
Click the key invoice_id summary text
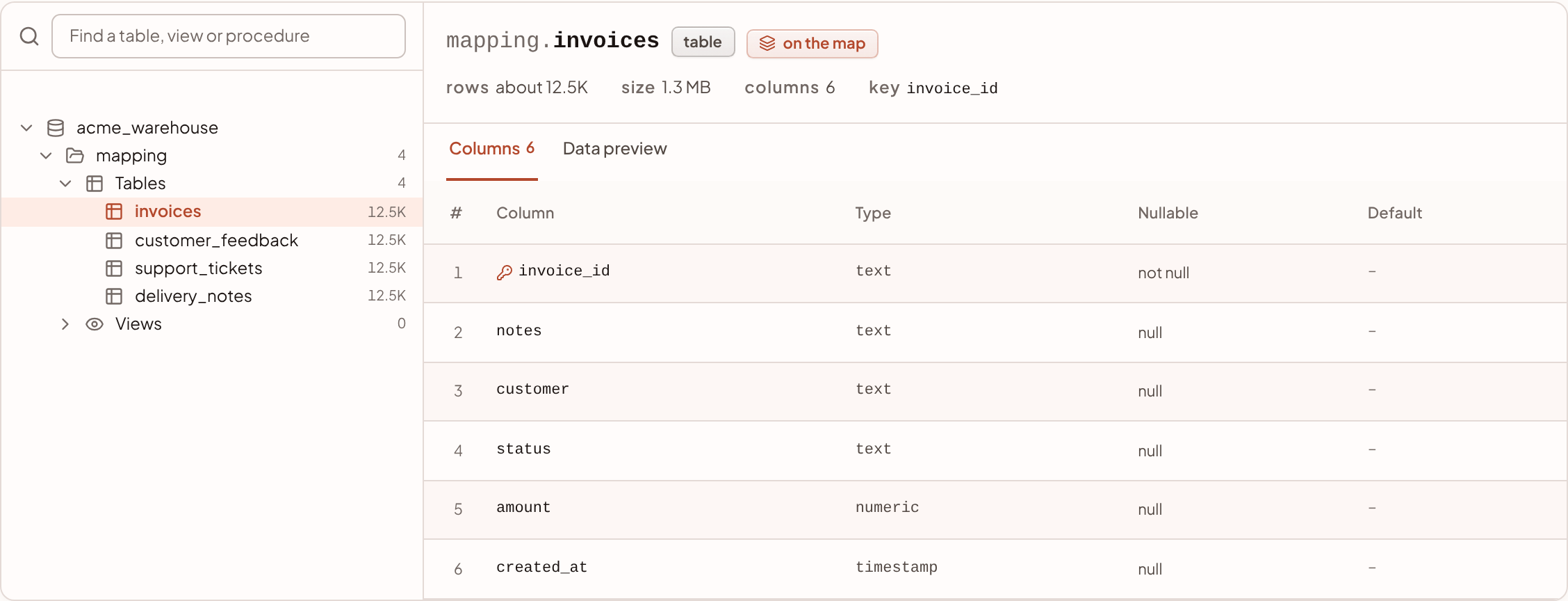click(933, 88)
